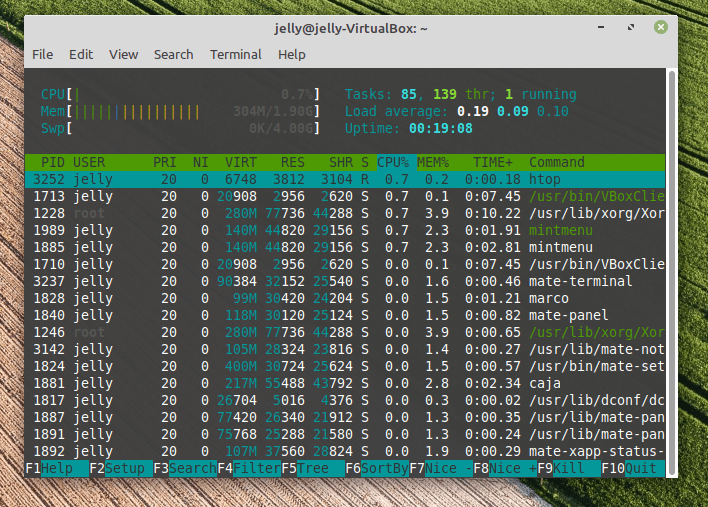Screen dimensions: 708x507
Task: Sort by RES column header
Action: 293,162
